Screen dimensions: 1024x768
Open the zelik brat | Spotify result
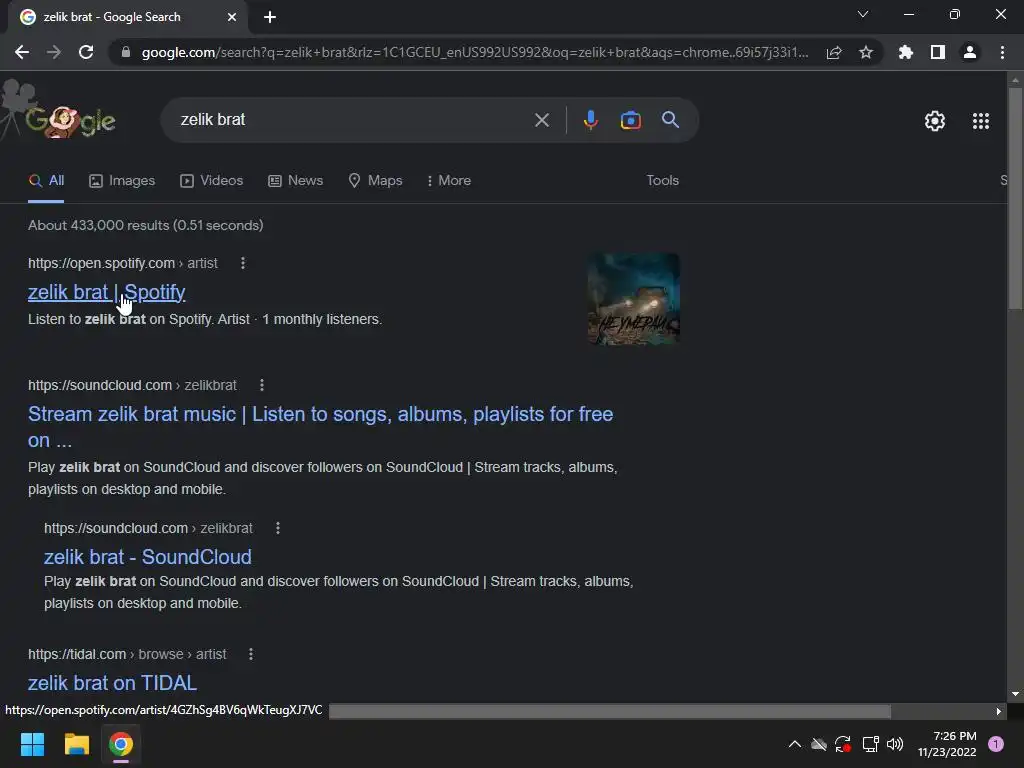pyautogui.click(x=106, y=292)
